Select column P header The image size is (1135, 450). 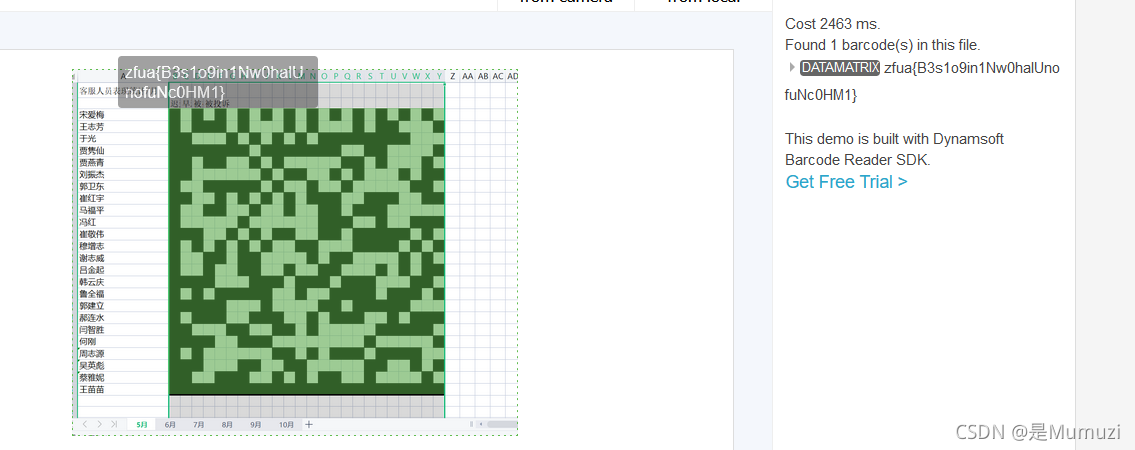336,76
